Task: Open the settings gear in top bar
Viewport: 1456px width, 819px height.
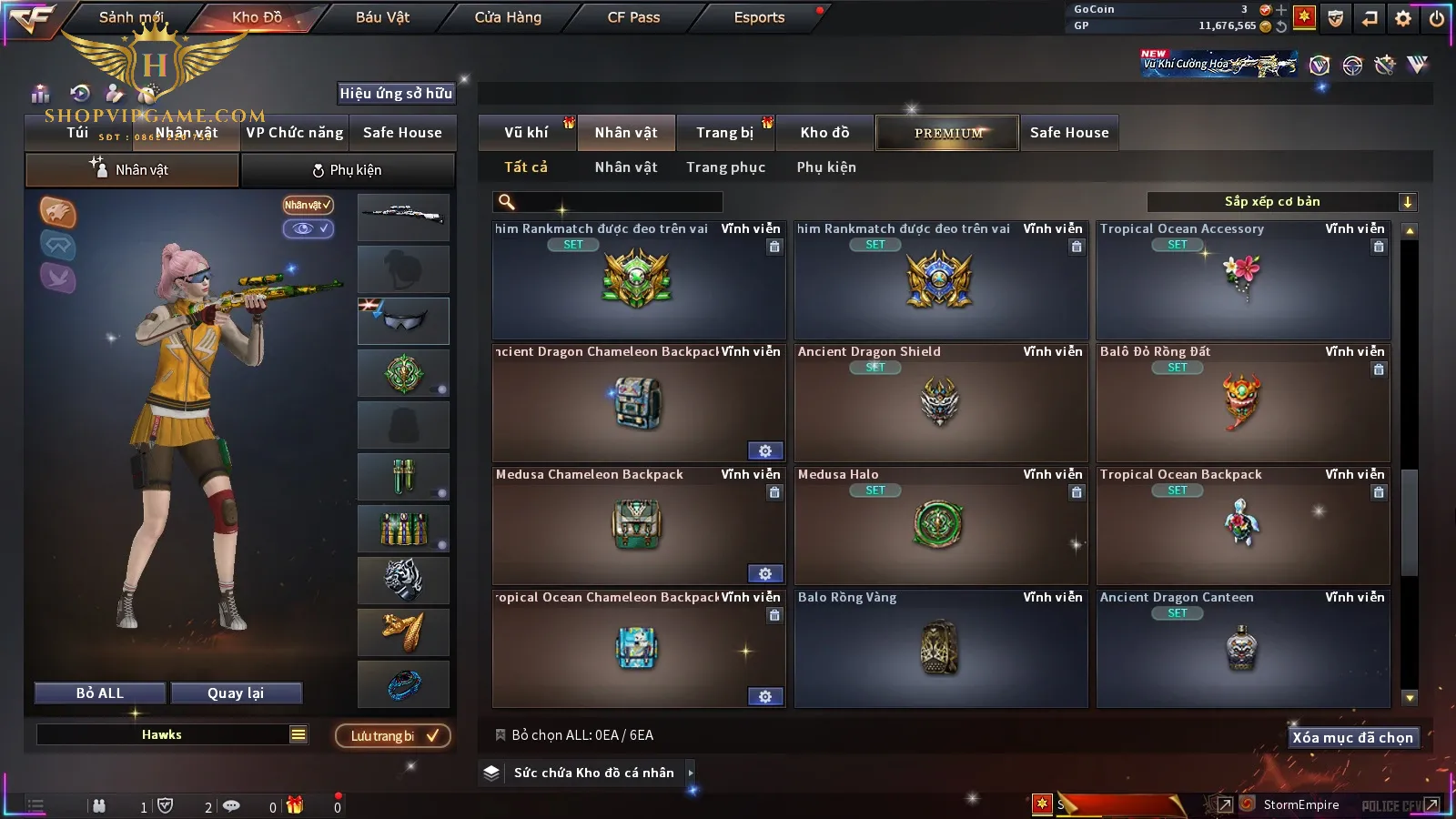Action: 1403,18
